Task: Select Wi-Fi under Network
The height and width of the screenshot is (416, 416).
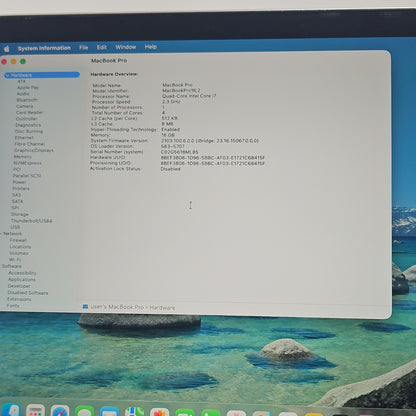Action: (x=15, y=260)
